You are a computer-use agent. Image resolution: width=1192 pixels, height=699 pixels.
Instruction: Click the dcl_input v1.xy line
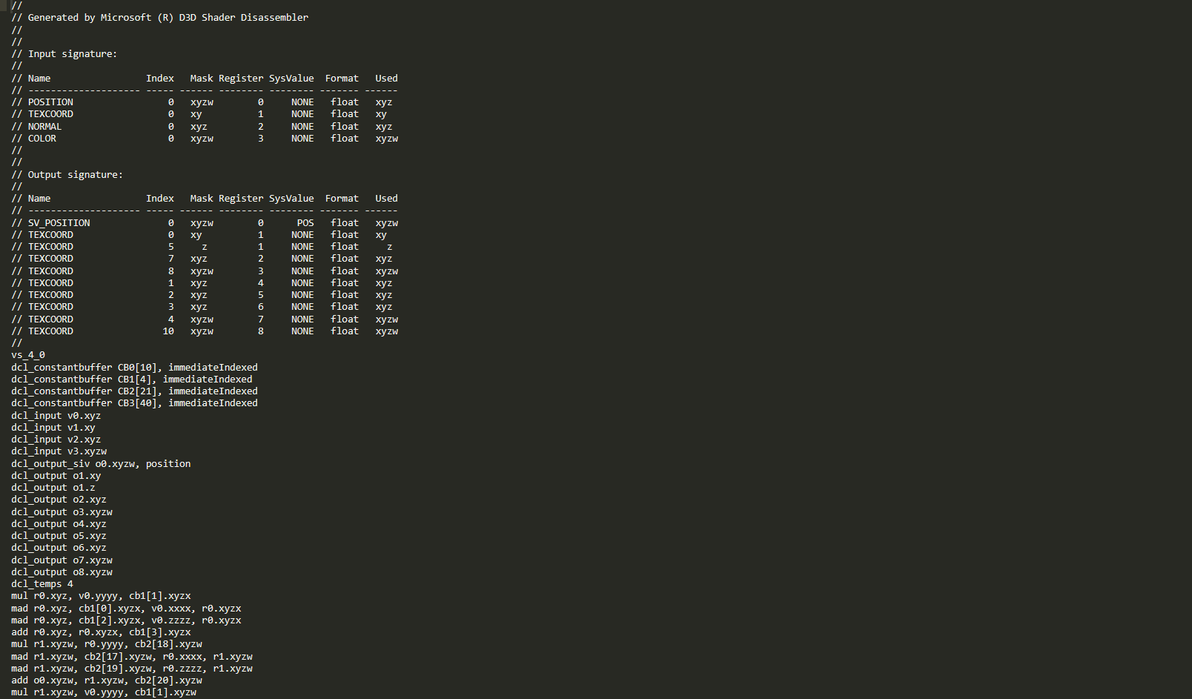53,427
